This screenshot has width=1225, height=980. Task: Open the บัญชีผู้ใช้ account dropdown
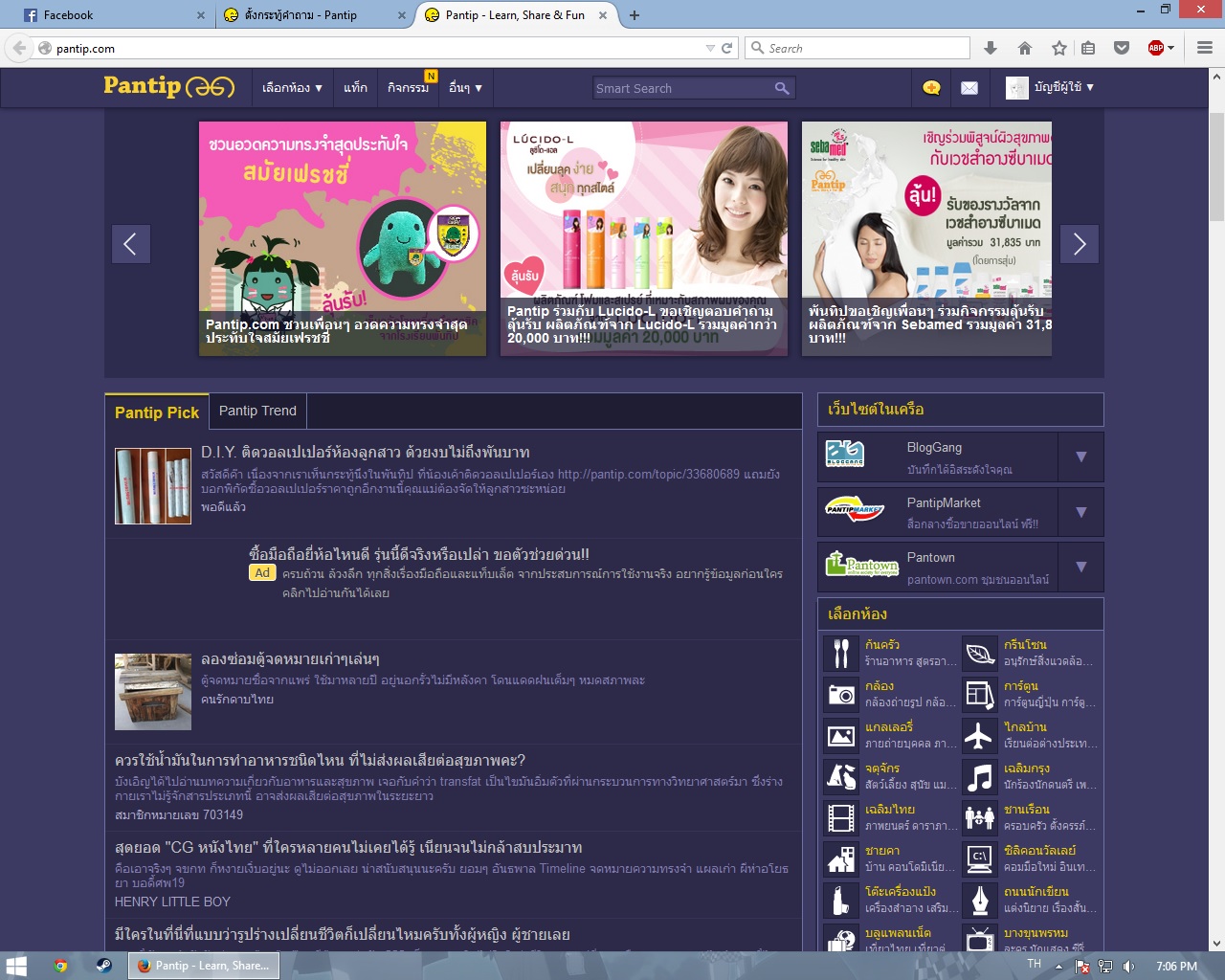1050,87
